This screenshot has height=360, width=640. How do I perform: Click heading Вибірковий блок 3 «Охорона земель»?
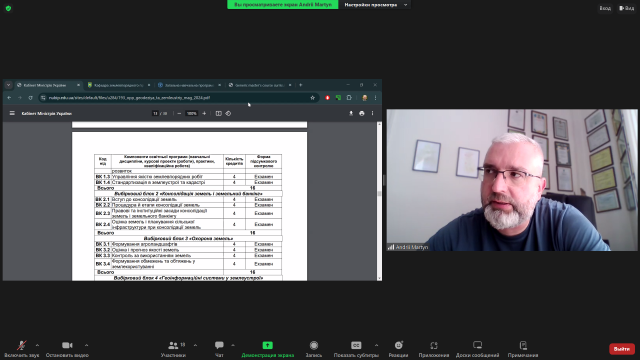pos(188,238)
